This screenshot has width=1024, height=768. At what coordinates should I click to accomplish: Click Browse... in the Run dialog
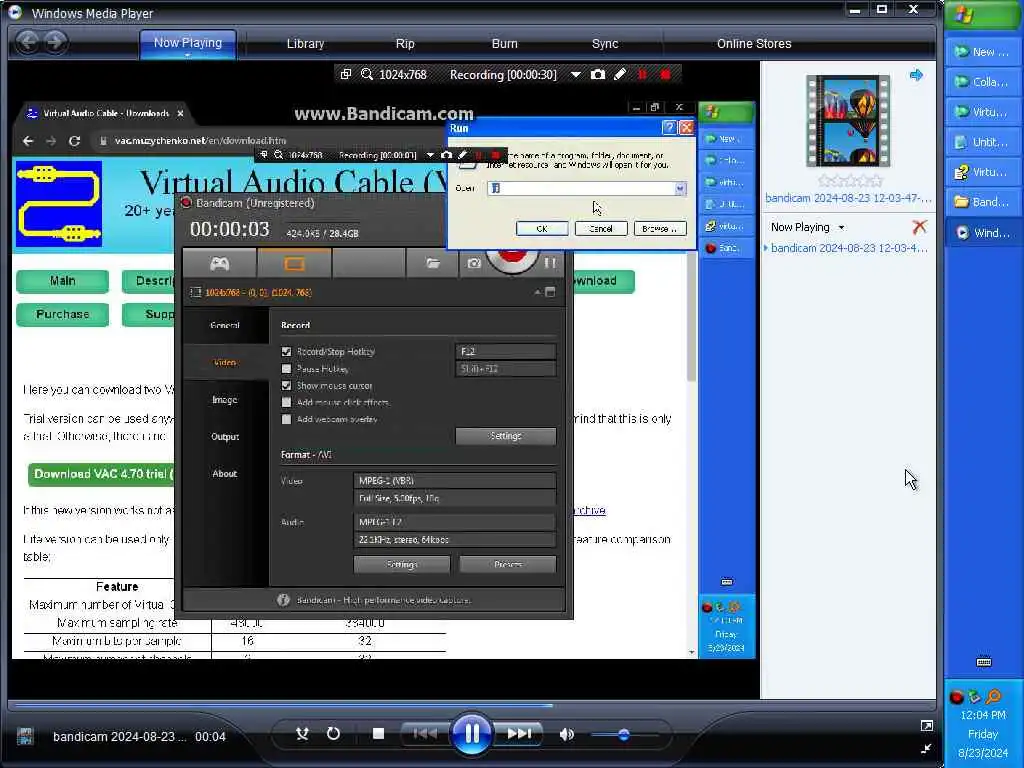click(x=660, y=229)
